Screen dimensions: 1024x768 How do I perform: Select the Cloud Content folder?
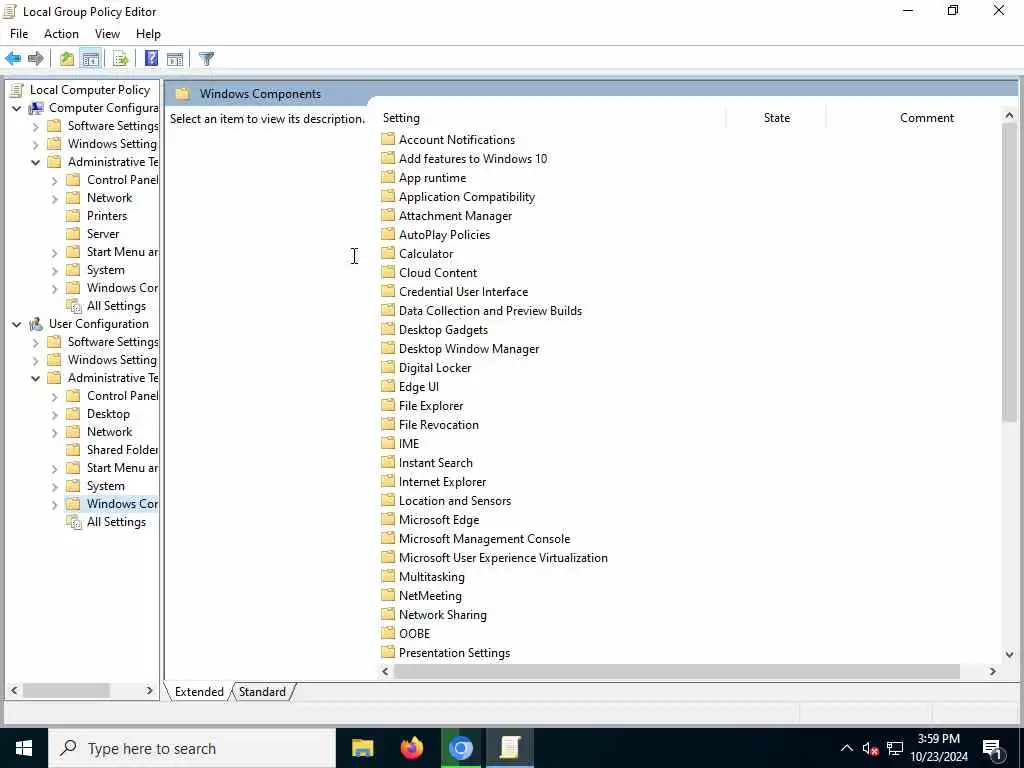(438, 272)
